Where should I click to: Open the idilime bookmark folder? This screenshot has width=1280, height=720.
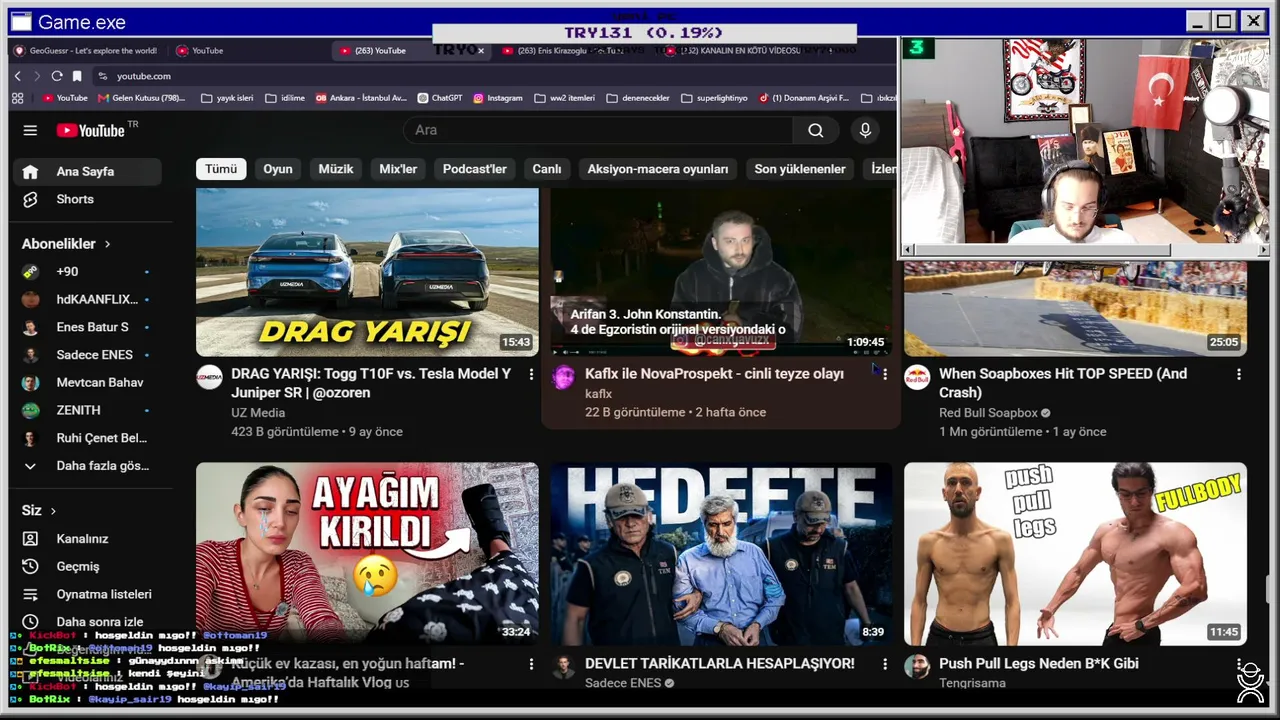[284, 98]
